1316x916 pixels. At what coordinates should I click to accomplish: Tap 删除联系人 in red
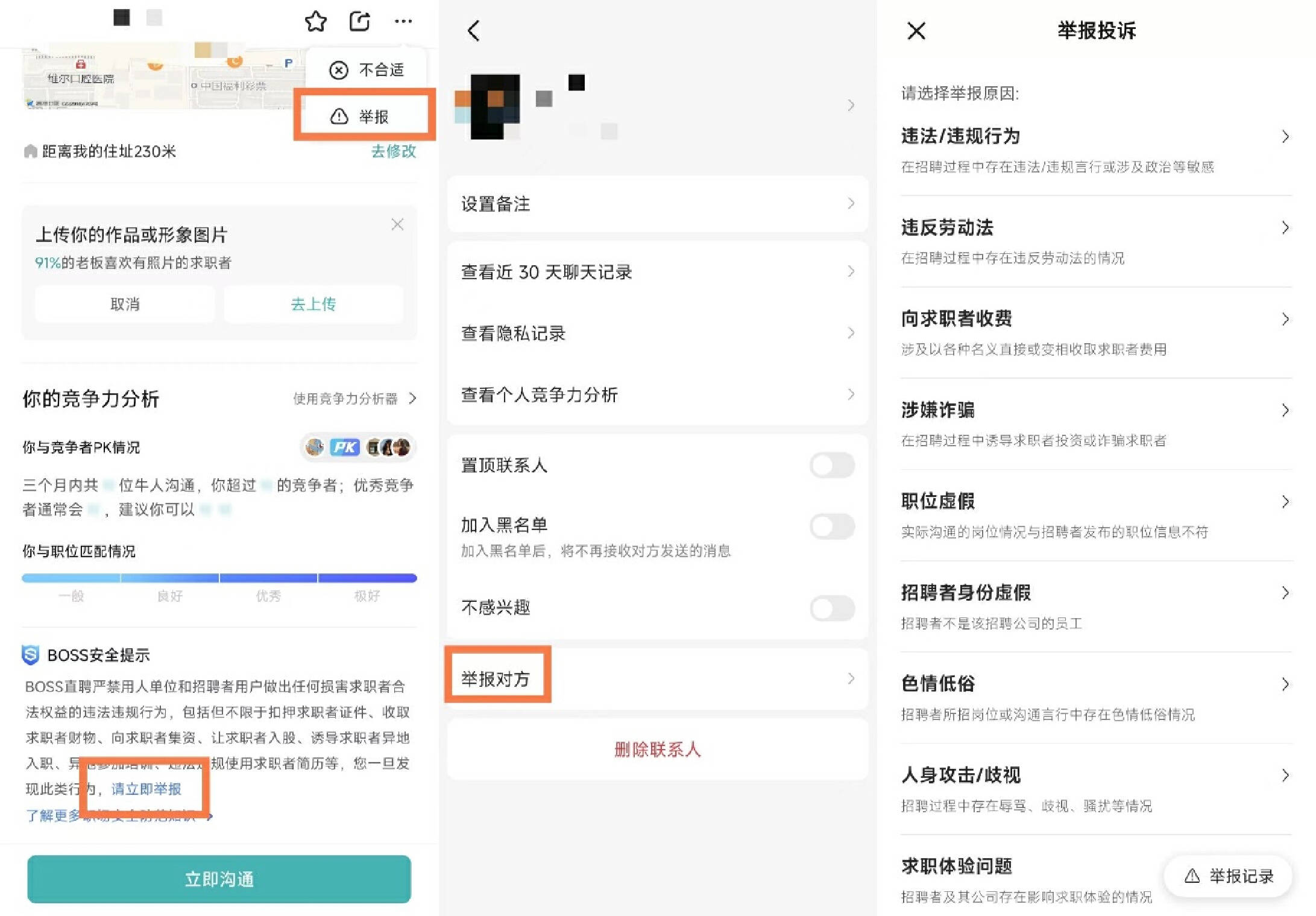[656, 750]
